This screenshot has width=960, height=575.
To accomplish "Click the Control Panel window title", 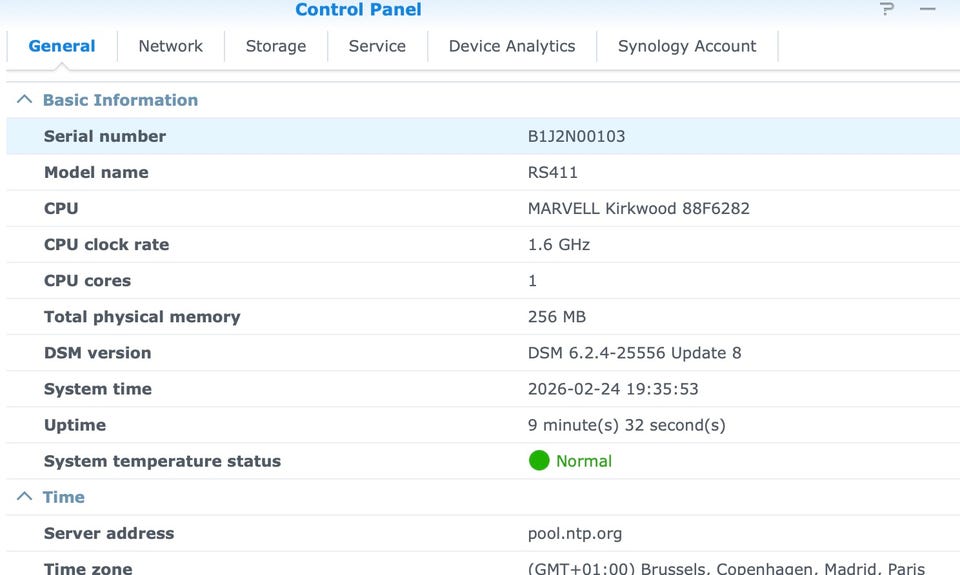I will point(358,10).
